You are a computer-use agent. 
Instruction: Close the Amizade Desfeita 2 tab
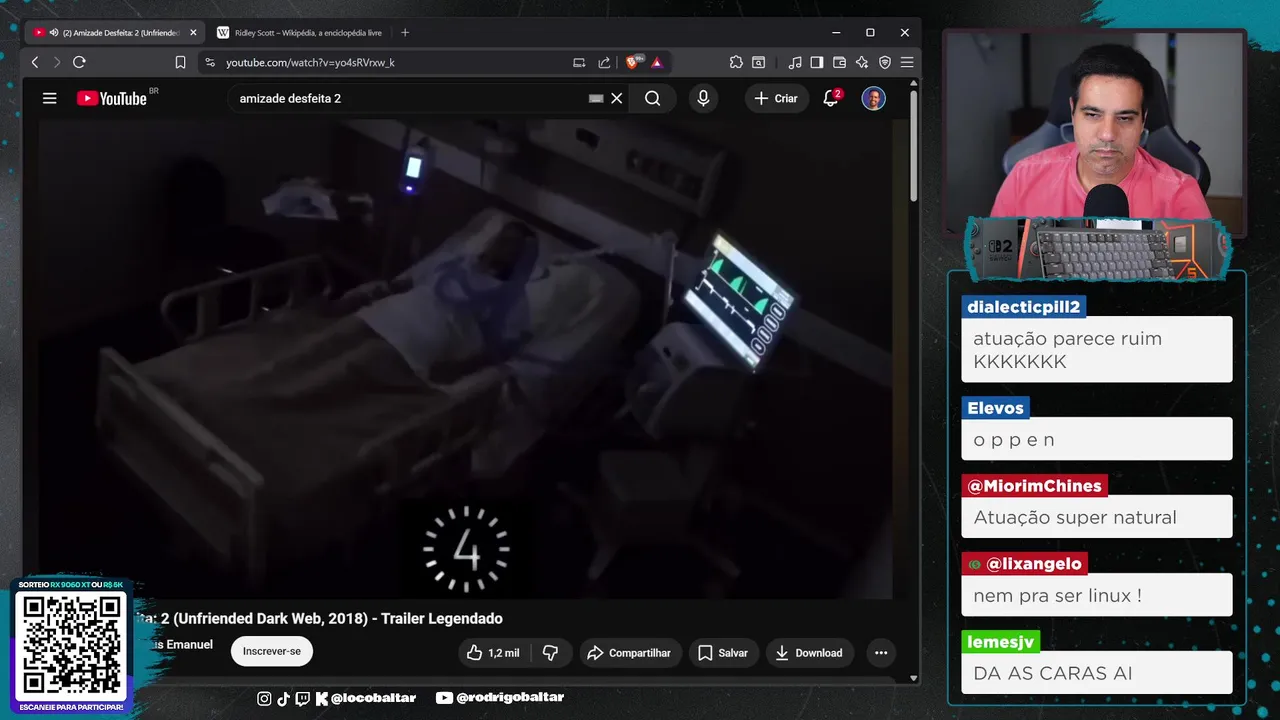pyautogui.click(x=193, y=33)
